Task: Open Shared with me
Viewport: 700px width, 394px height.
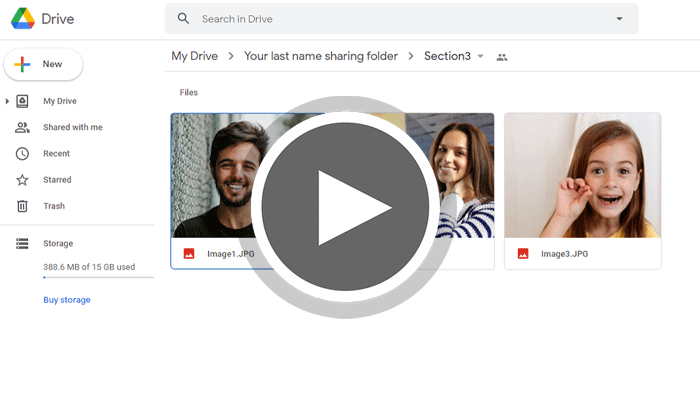Action: click(73, 127)
